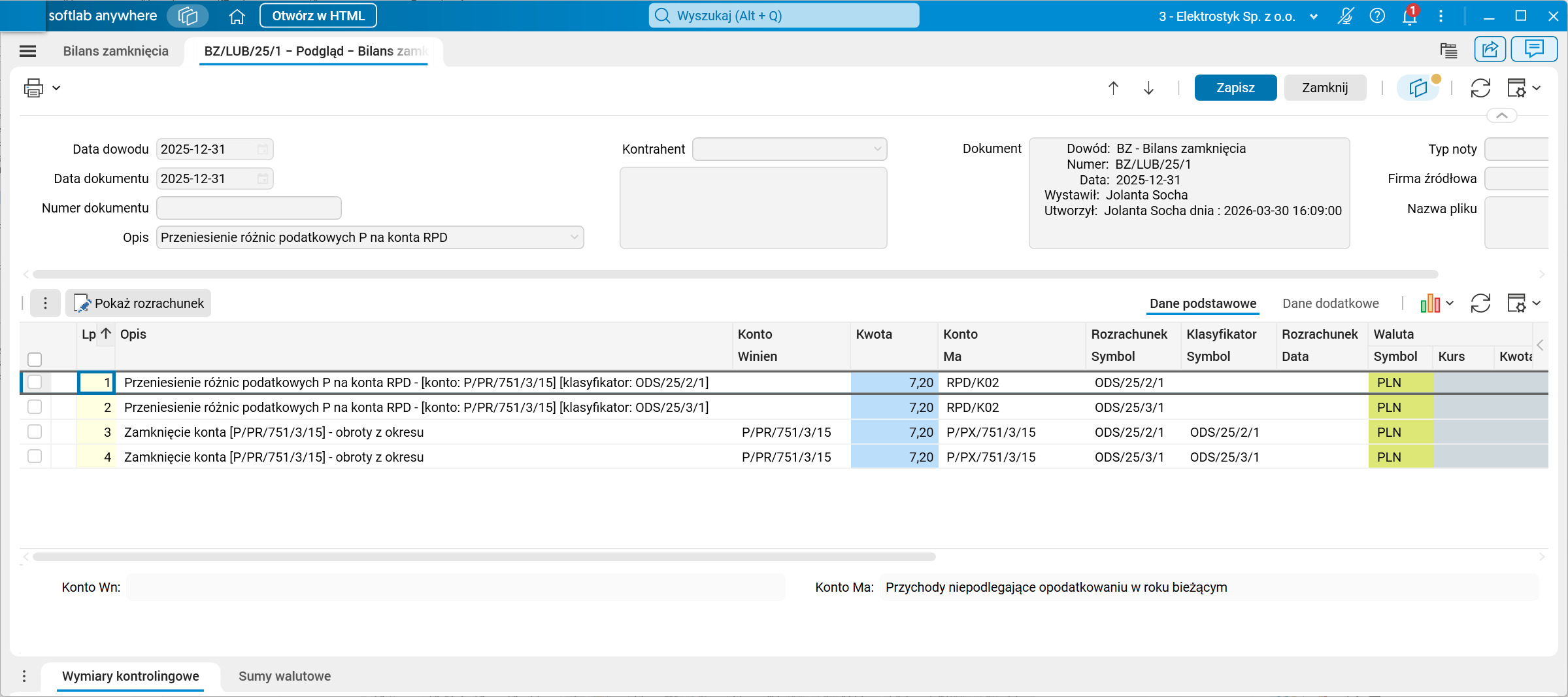Refresh the document header
Image resolution: width=1568 pixels, height=697 pixels.
[x=1480, y=88]
